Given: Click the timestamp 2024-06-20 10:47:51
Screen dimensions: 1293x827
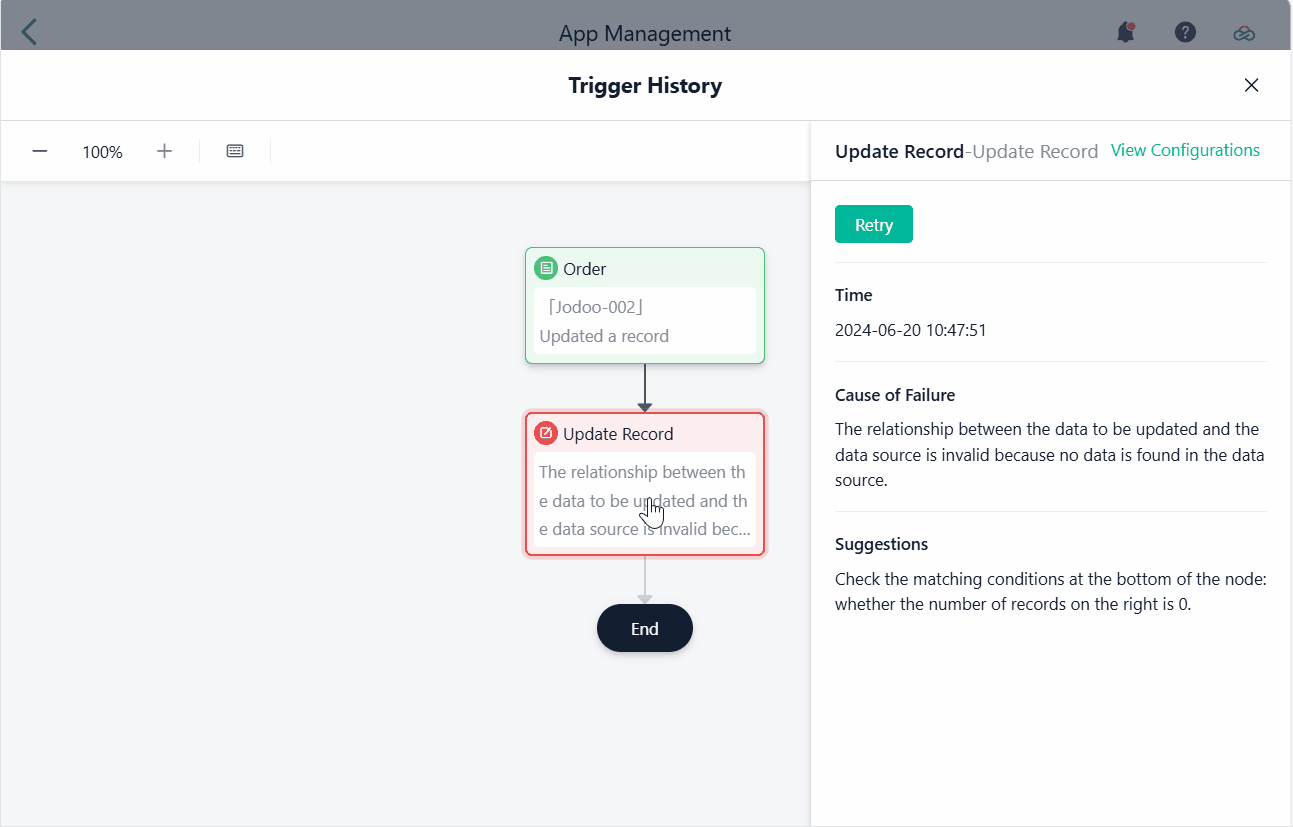Looking at the screenshot, I should click(911, 330).
